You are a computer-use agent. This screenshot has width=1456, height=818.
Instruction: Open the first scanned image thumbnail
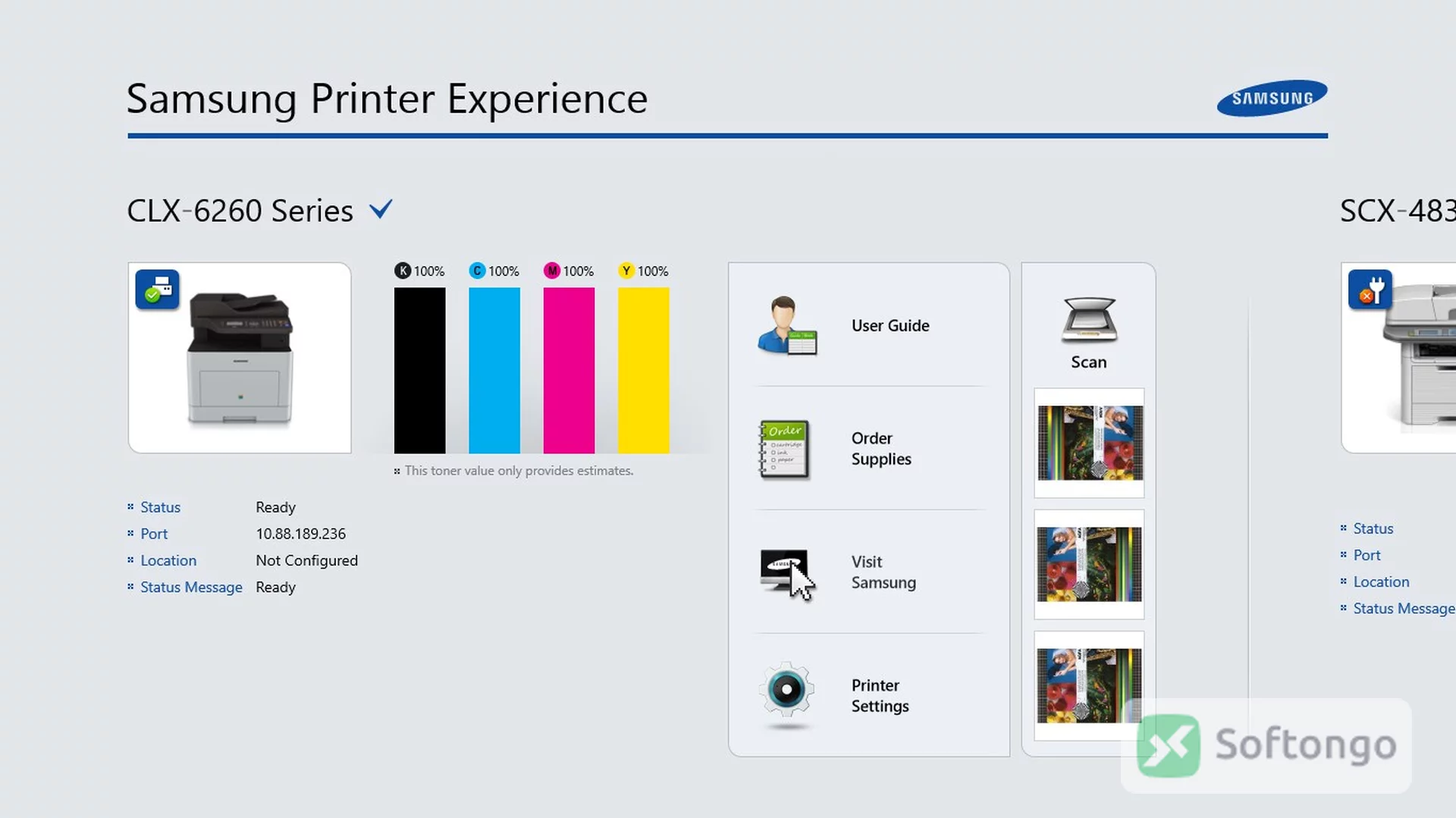tap(1089, 443)
